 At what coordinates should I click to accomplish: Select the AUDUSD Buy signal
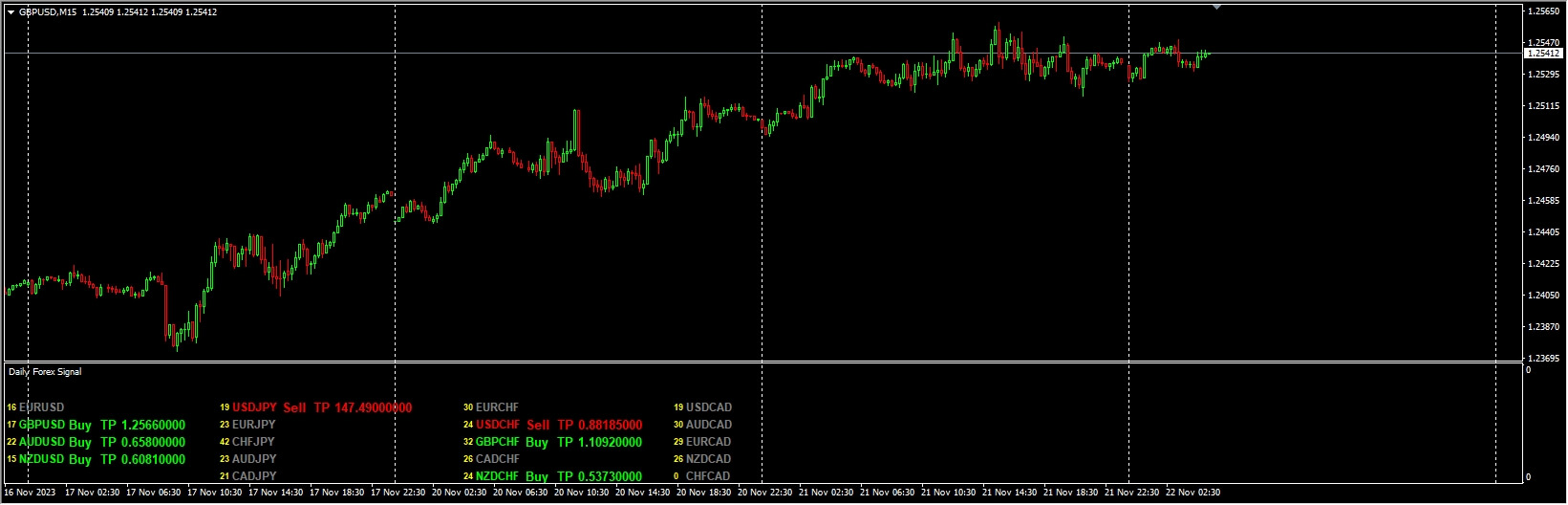tap(55, 442)
